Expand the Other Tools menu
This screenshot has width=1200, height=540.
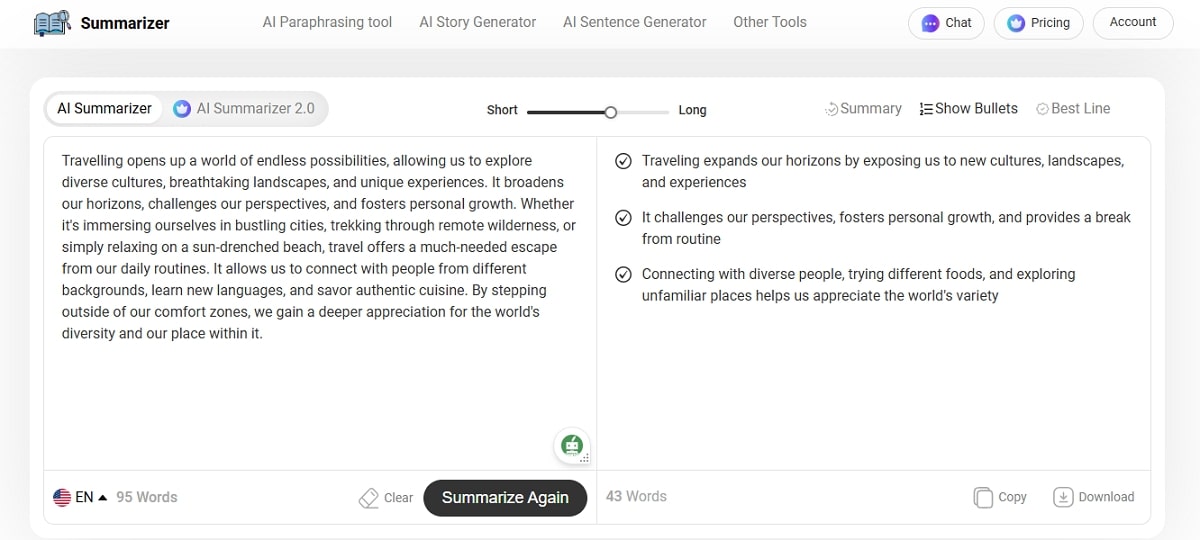pyautogui.click(x=769, y=22)
